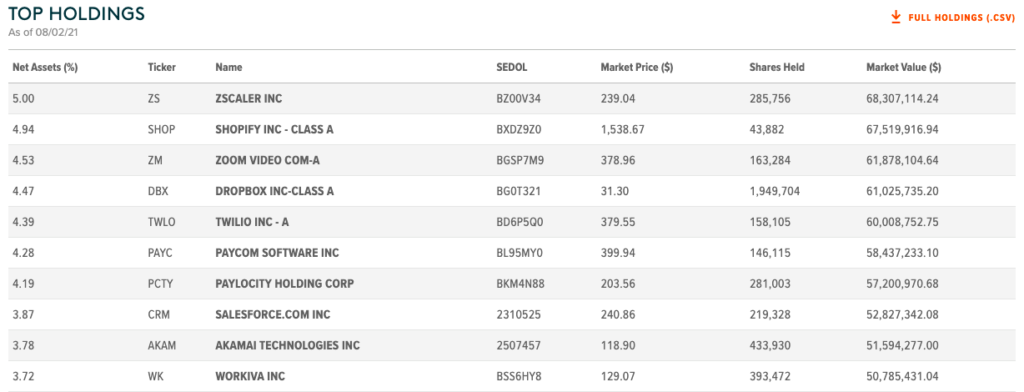The image size is (1024, 392).
Task: Click the market price 31.30
Action: point(615,191)
